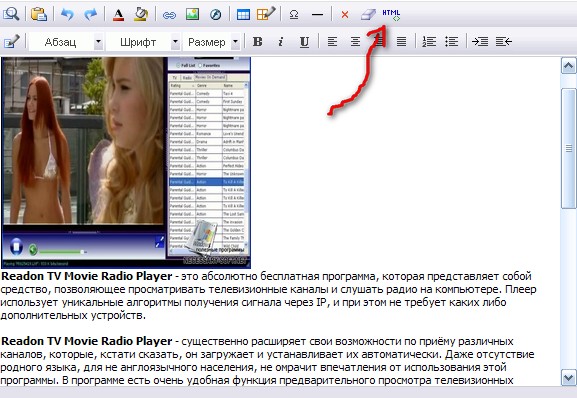Select the embedded Readon player screenshot image

click(x=126, y=162)
